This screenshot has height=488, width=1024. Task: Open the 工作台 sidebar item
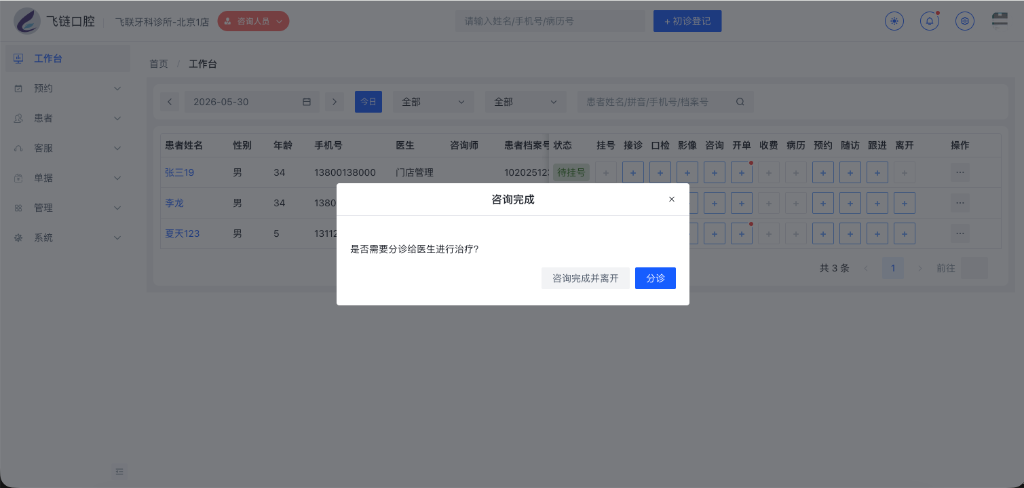click(65, 59)
